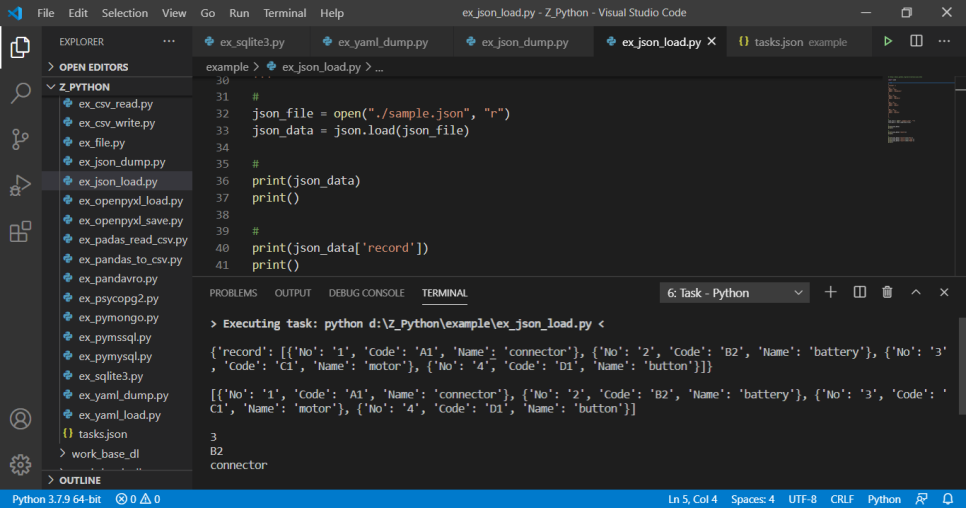Screen dimensions: 966x508
Task: Maximize the panel size with the chevron-up icon
Action: coord(916,292)
